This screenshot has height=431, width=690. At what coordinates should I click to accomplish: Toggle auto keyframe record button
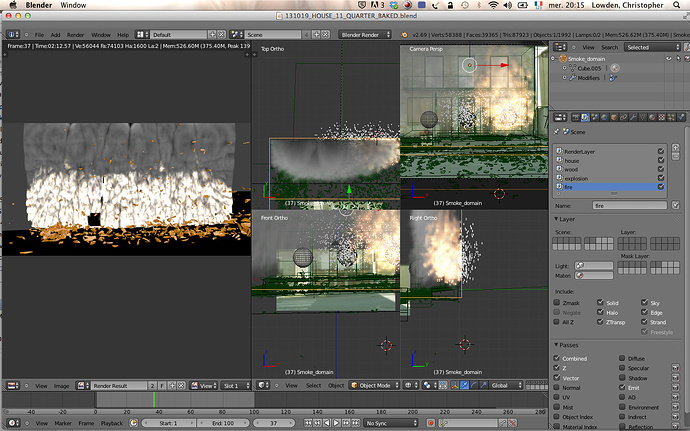pos(431,423)
